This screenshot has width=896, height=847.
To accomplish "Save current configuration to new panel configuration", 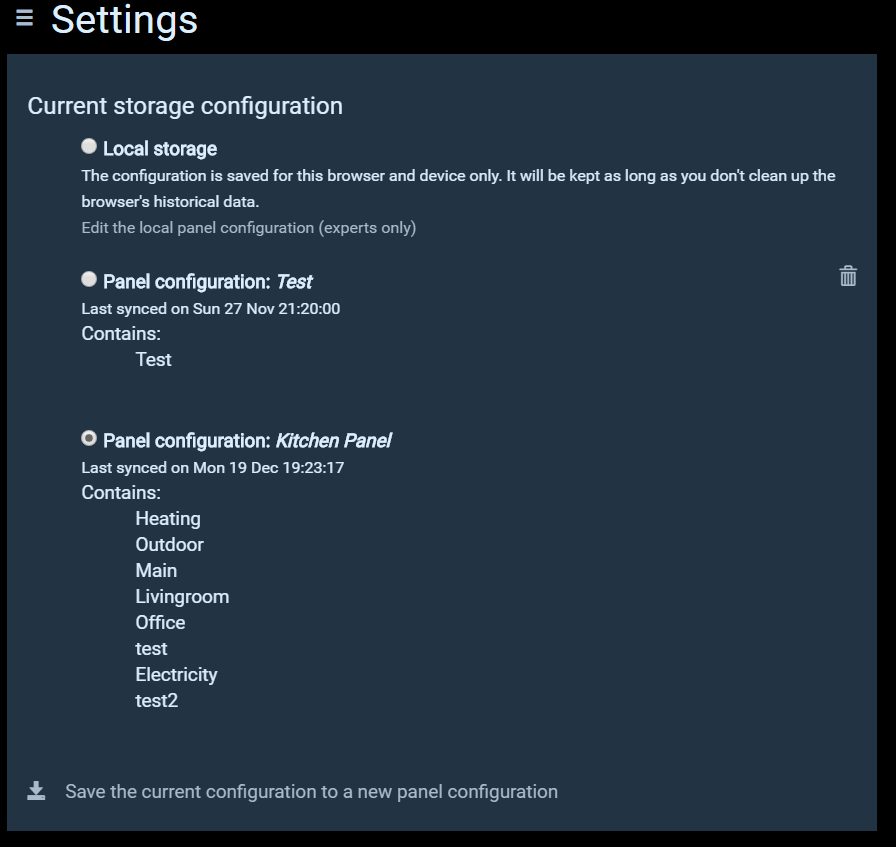I will point(311,792).
